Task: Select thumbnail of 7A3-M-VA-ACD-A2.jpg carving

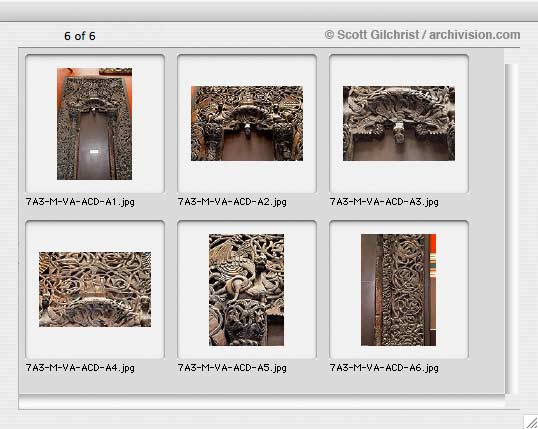Action: point(247,124)
